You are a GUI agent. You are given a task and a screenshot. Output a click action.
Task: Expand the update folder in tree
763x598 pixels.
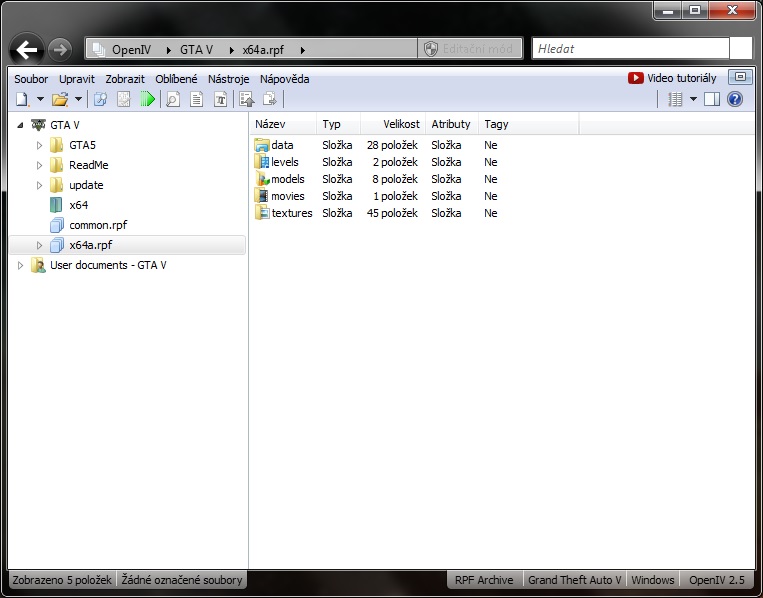(40, 185)
